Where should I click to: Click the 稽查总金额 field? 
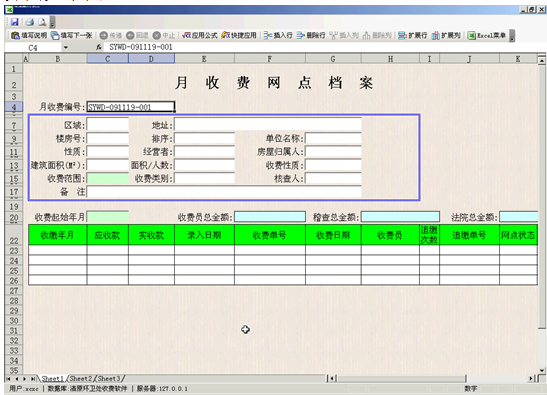tap(400, 217)
